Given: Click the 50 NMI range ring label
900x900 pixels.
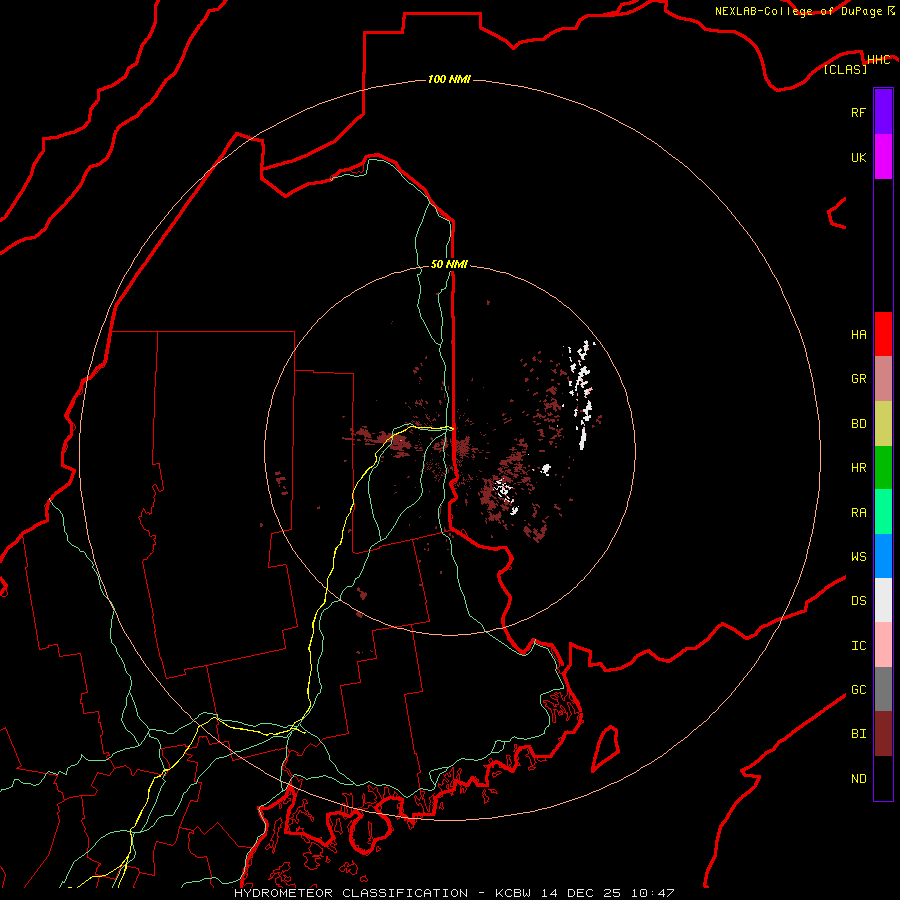Looking at the screenshot, I should (449, 264).
